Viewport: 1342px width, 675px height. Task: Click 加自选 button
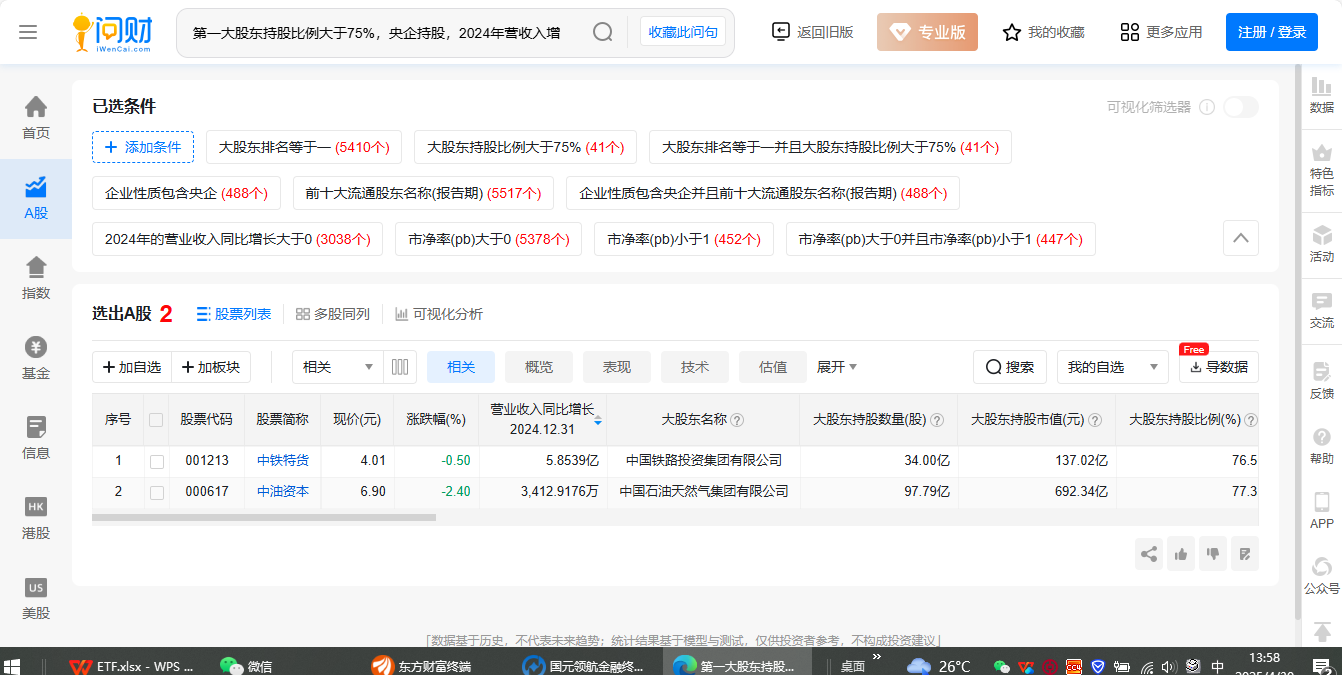(x=132, y=367)
